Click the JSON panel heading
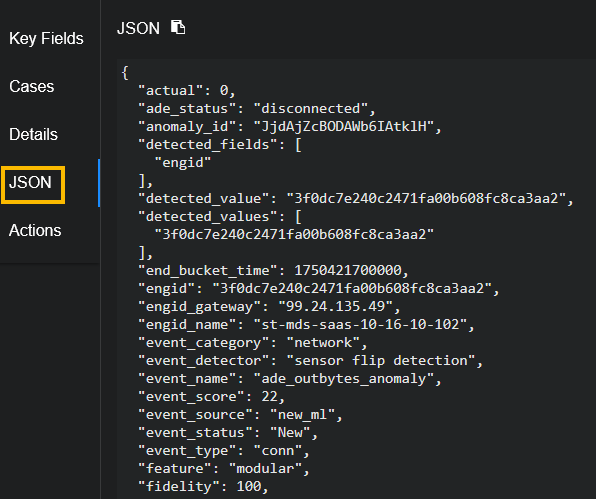Image resolution: width=596 pixels, height=499 pixels. pyautogui.click(x=138, y=29)
